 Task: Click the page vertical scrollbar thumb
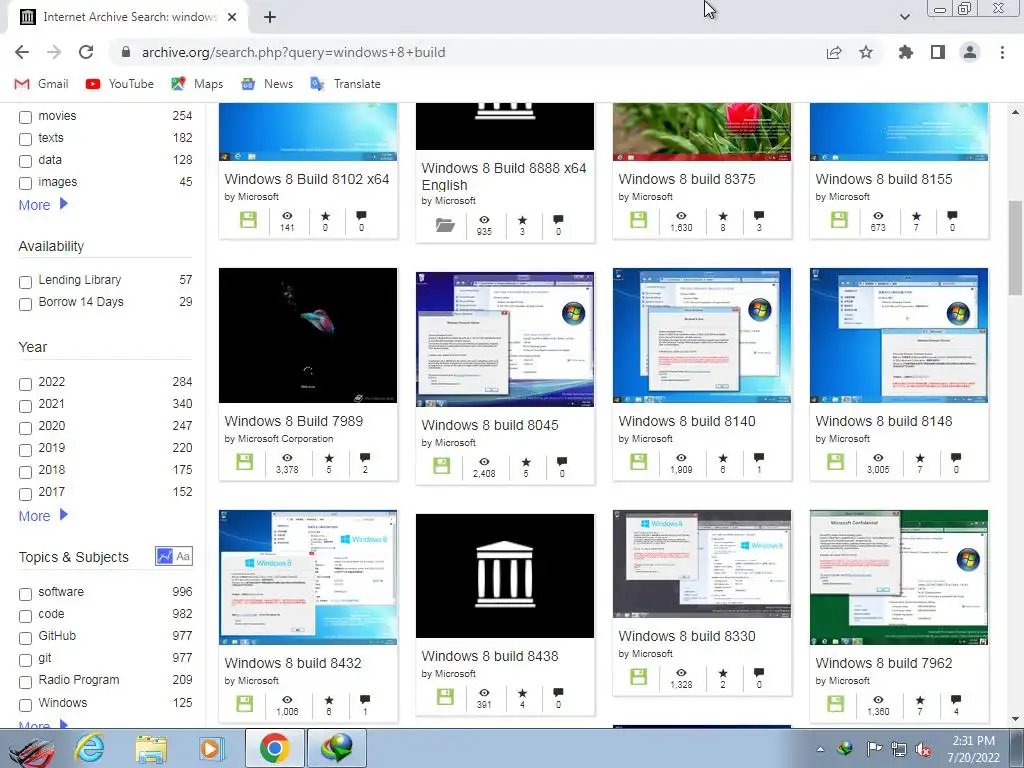click(x=1016, y=248)
